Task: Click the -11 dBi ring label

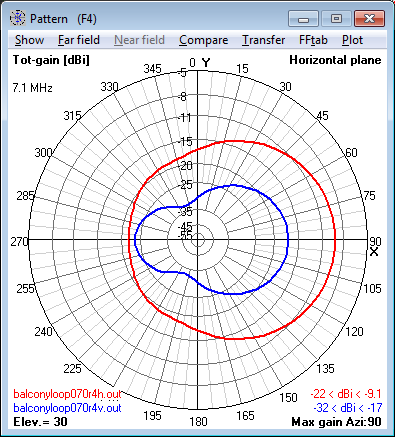Action: coord(184,117)
